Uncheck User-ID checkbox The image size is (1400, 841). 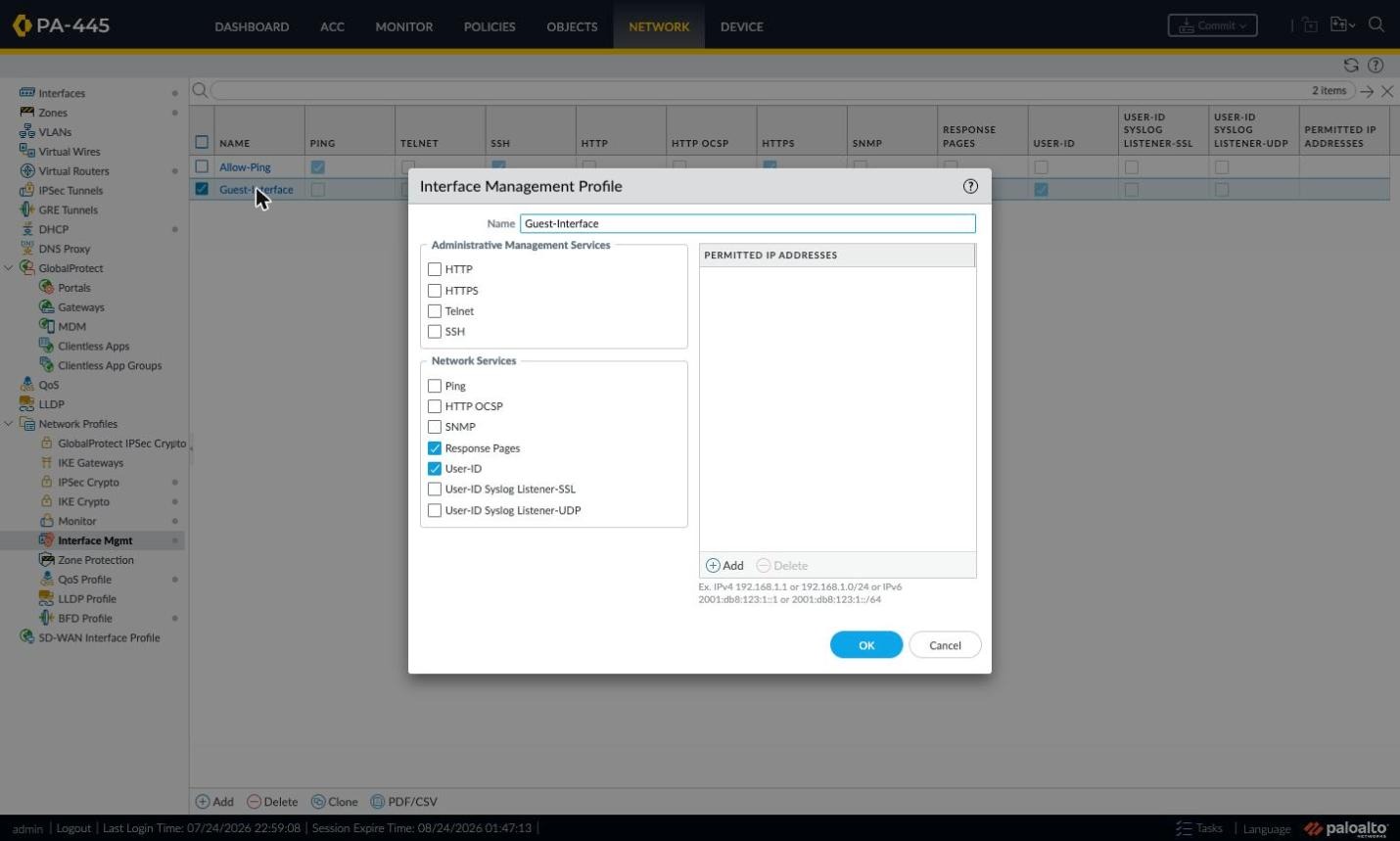coord(435,469)
